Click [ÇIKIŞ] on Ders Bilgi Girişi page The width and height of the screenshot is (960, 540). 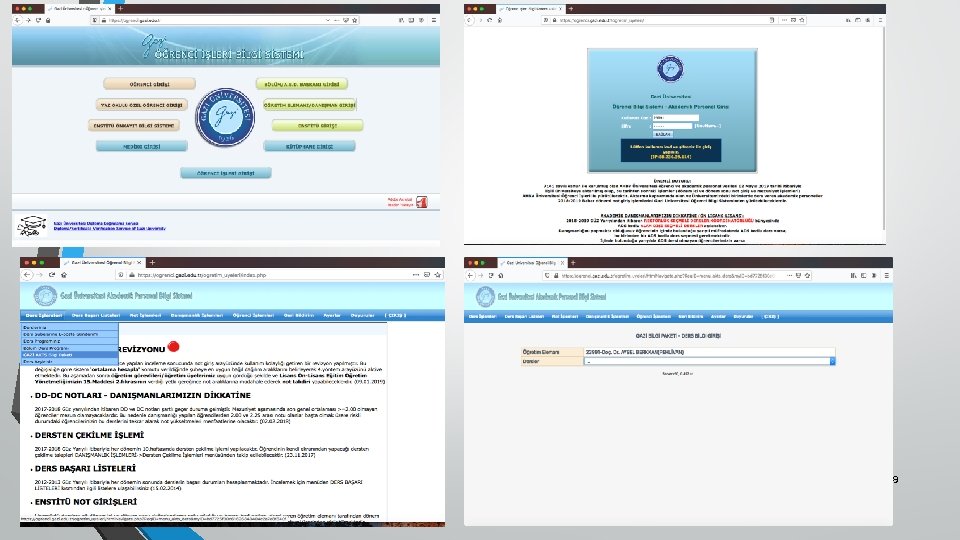tap(771, 317)
